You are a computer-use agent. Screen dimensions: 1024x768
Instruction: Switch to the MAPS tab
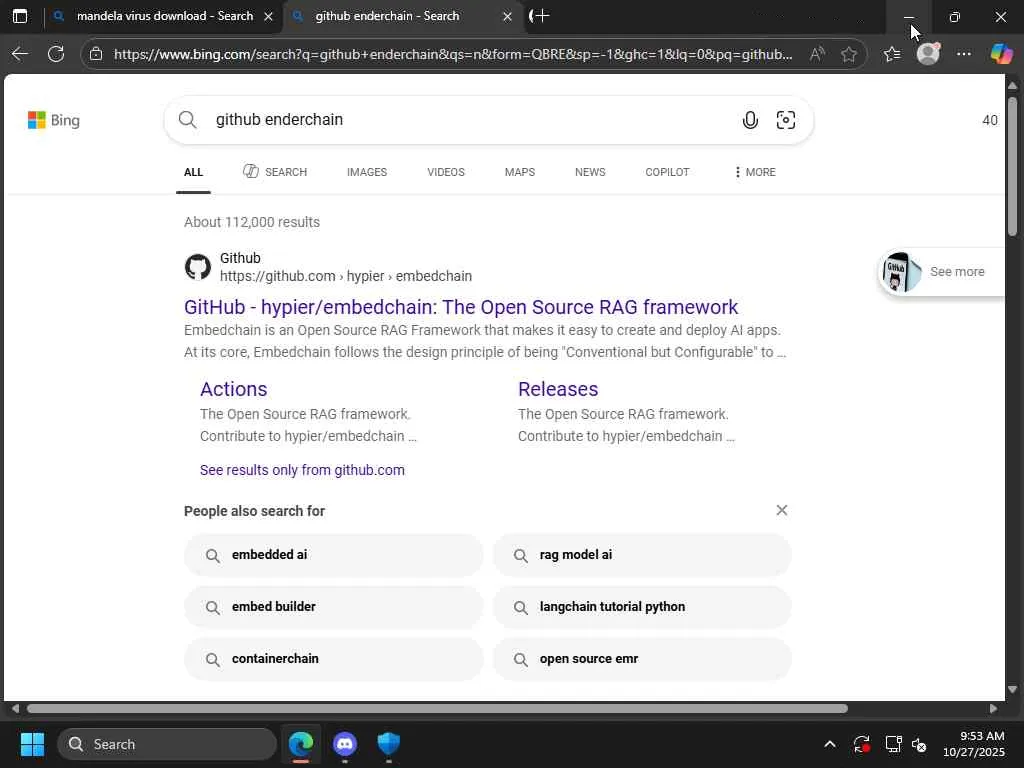point(520,172)
